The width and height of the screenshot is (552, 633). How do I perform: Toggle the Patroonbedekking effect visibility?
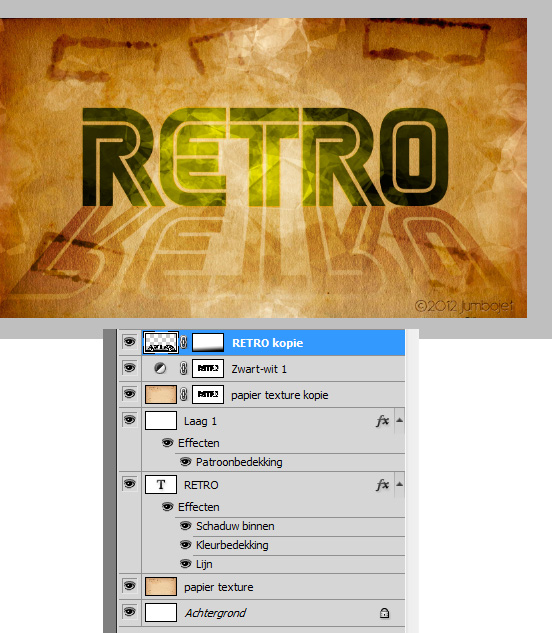(185, 462)
